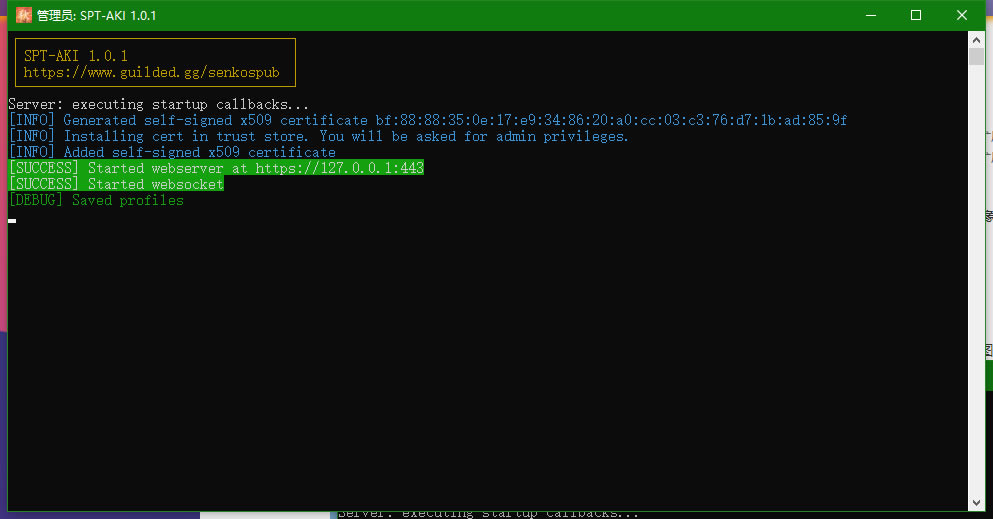The width and height of the screenshot is (993, 519).
Task: Maximize the SPT-AKI console window
Action: coord(915,16)
